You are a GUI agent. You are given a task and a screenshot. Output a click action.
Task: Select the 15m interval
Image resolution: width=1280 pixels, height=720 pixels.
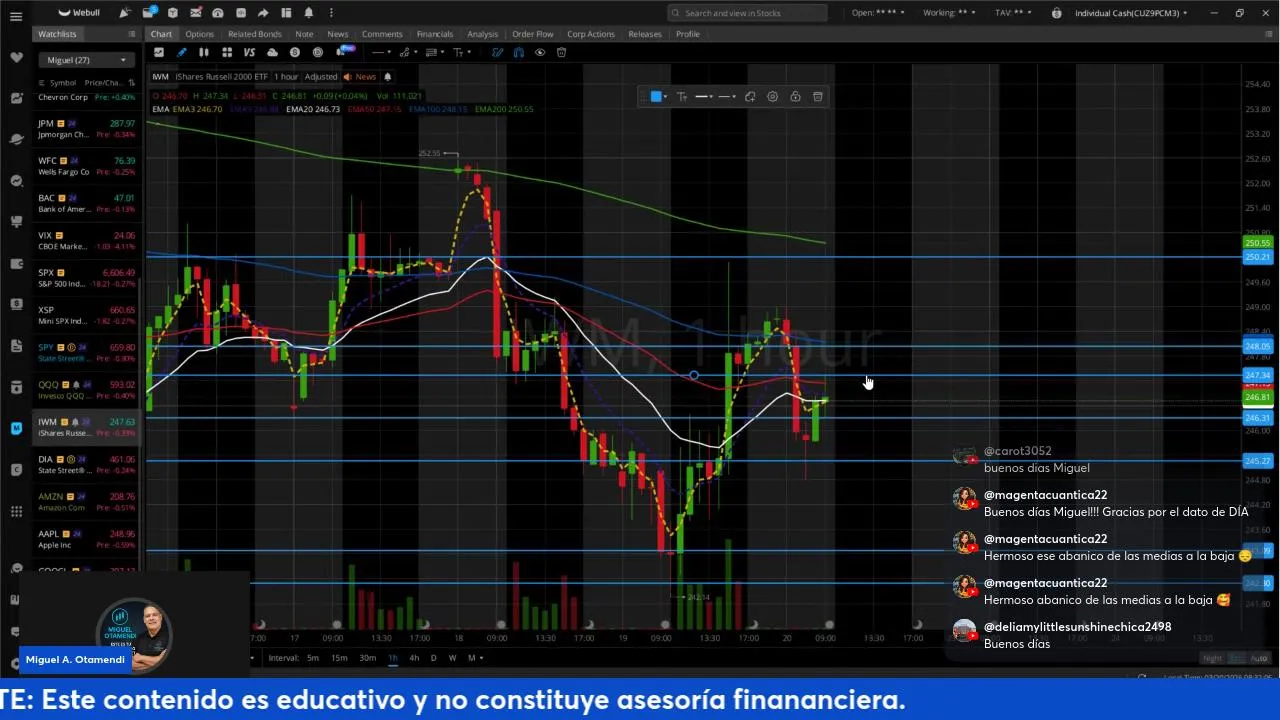[x=339, y=658]
